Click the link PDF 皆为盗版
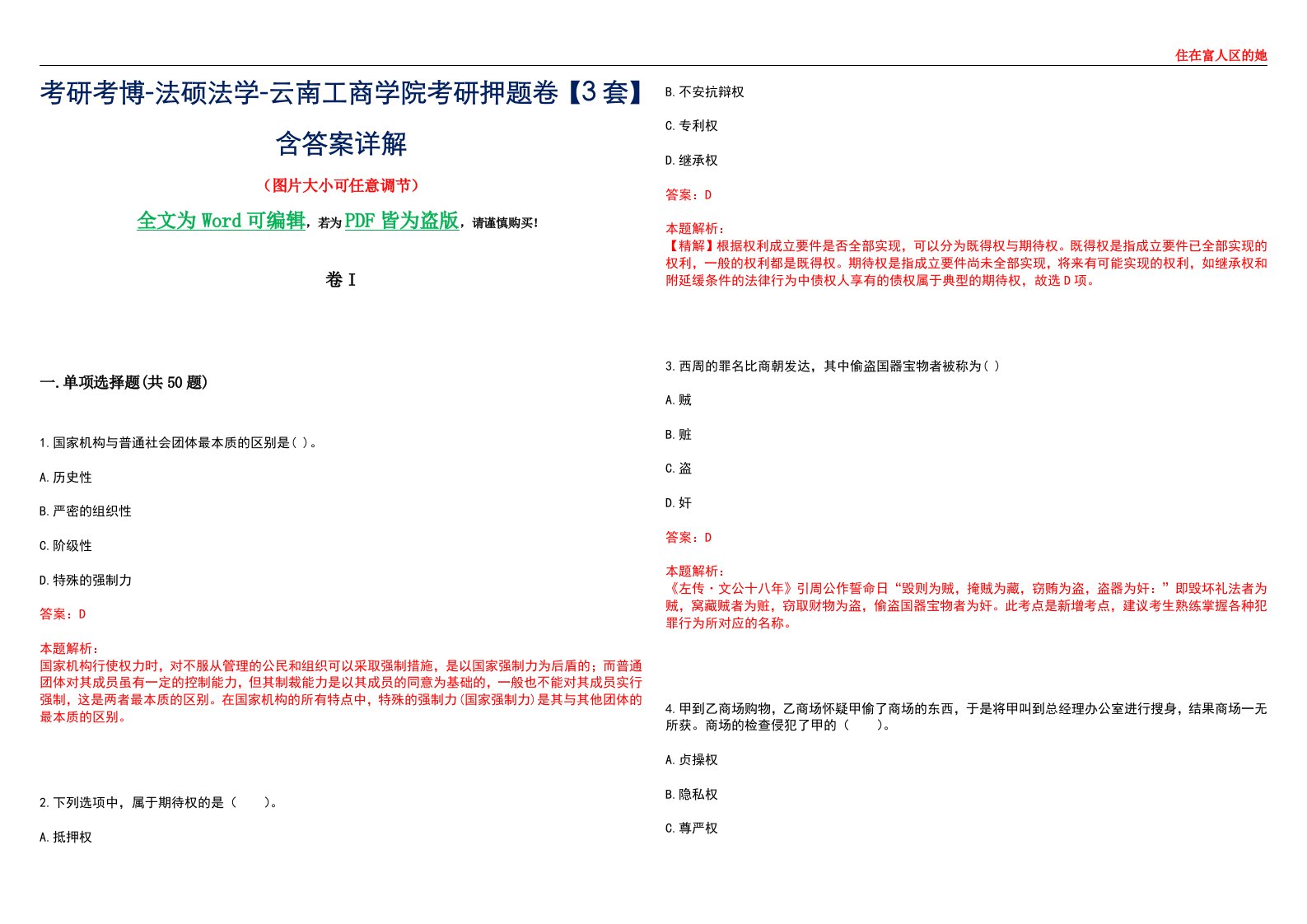The width and height of the screenshot is (1307, 924). [x=402, y=221]
